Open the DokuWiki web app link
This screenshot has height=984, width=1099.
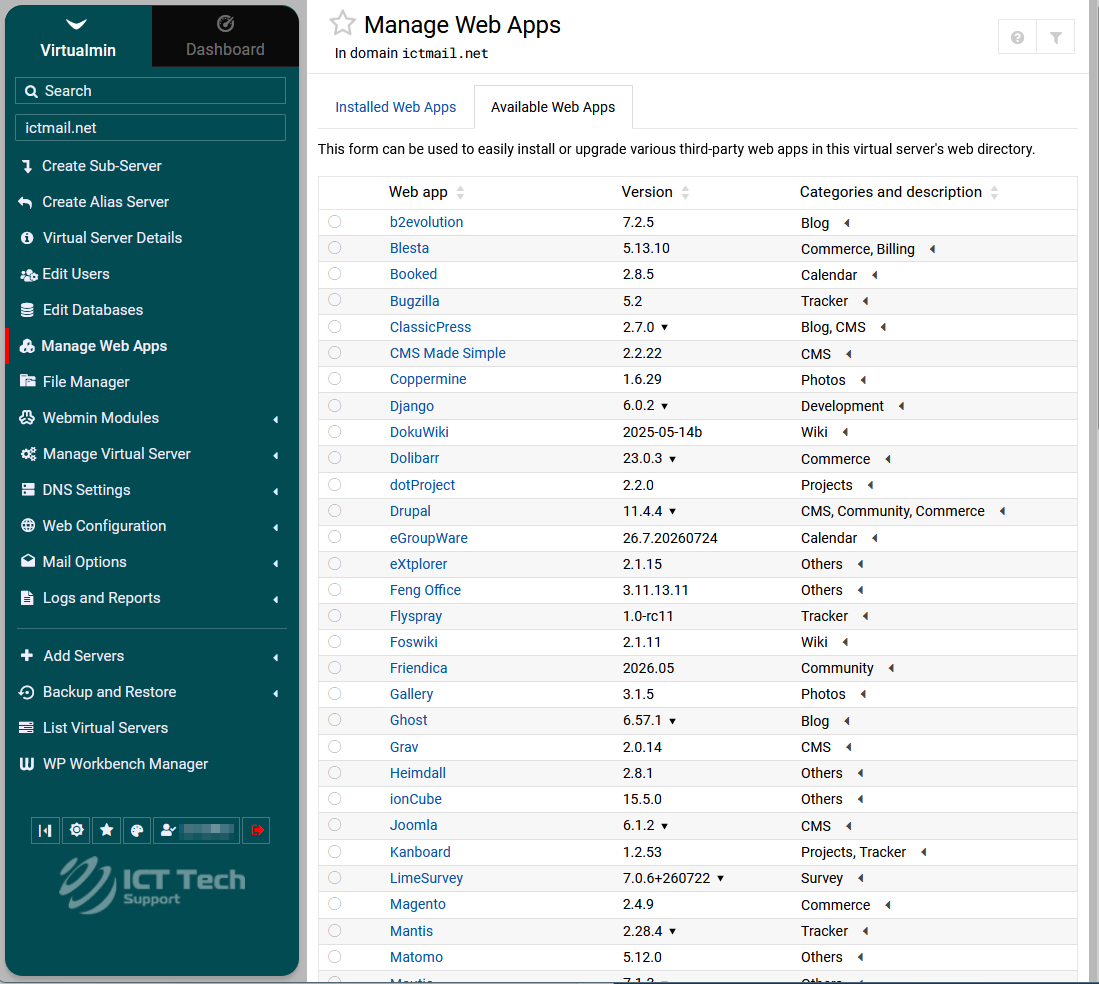click(x=419, y=432)
